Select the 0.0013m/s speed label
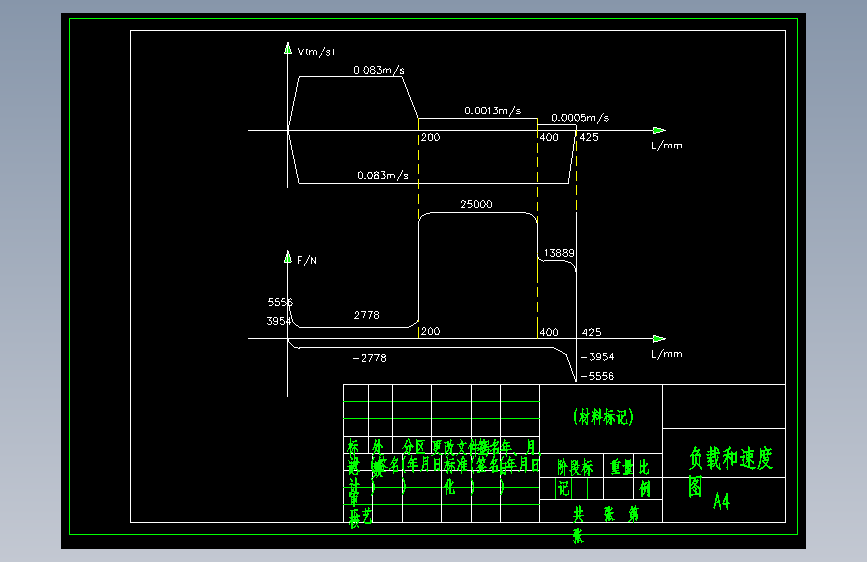The image size is (867, 562). [x=492, y=111]
